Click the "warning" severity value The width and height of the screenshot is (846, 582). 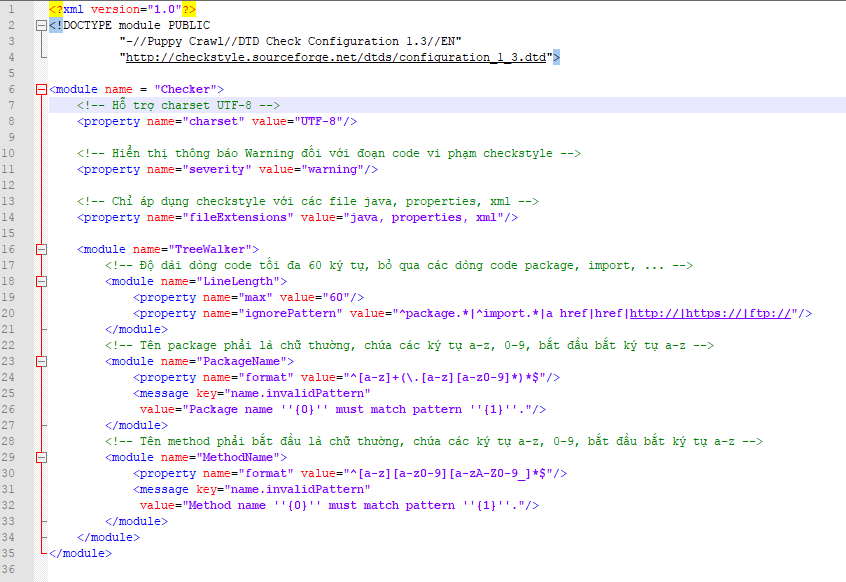point(338,169)
